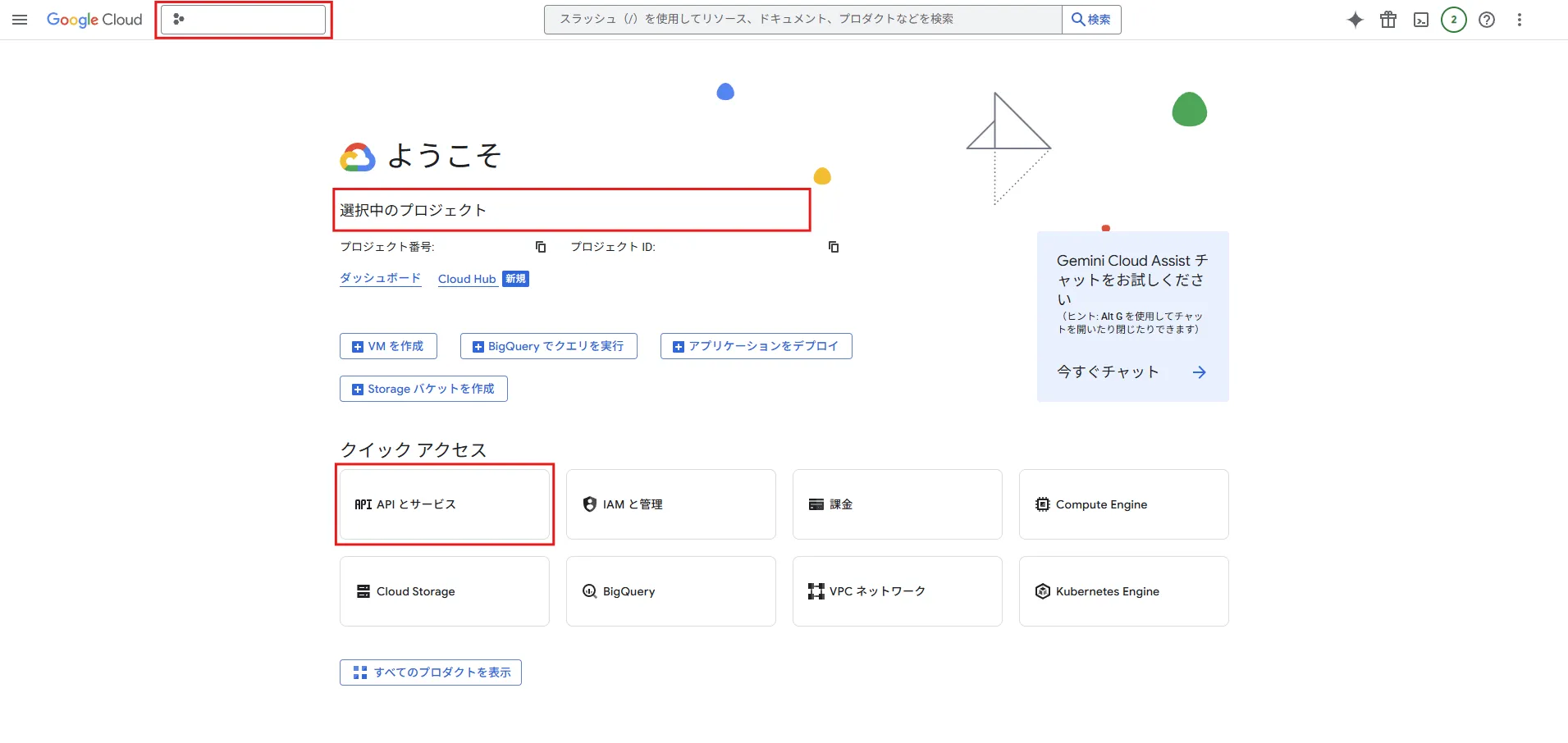Open the ダッシュボード link
Image resolution: width=1568 pixels, height=743 pixels.
(381, 279)
